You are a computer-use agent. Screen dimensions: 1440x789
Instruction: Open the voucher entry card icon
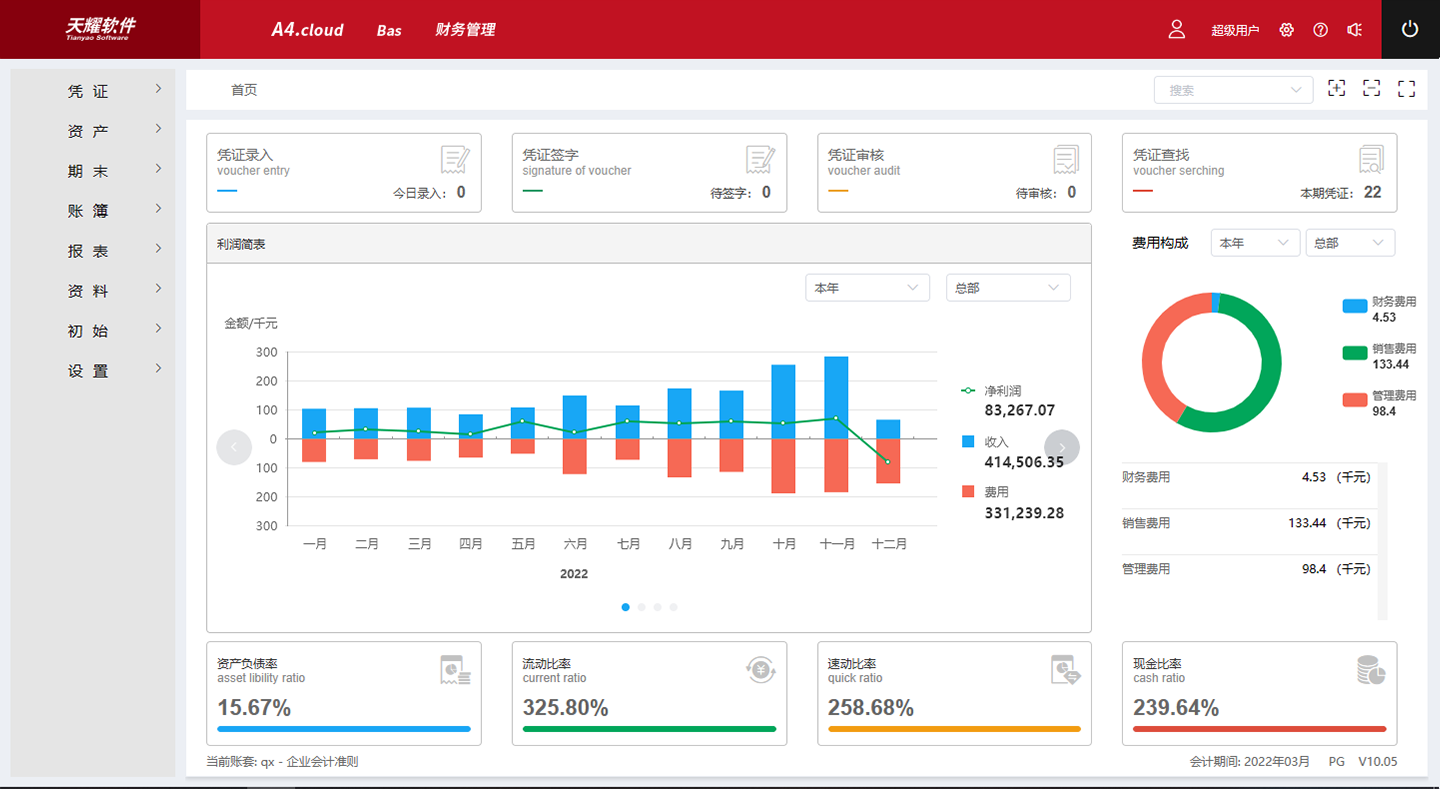(x=455, y=159)
